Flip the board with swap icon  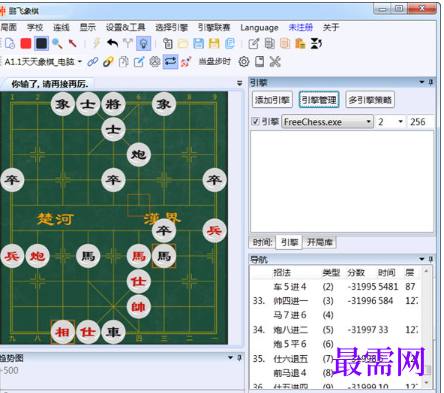[316, 43]
